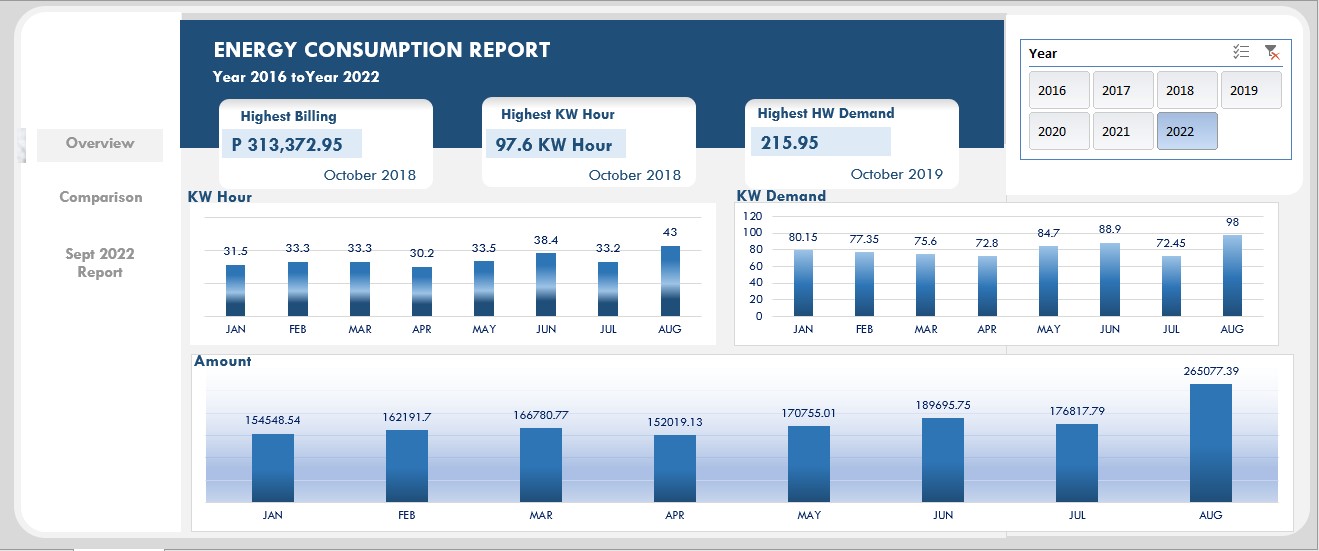Image resolution: width=1319 pixels, height=551 pixels.
Task: Filter by year 2019
Action: (1251, 90)
